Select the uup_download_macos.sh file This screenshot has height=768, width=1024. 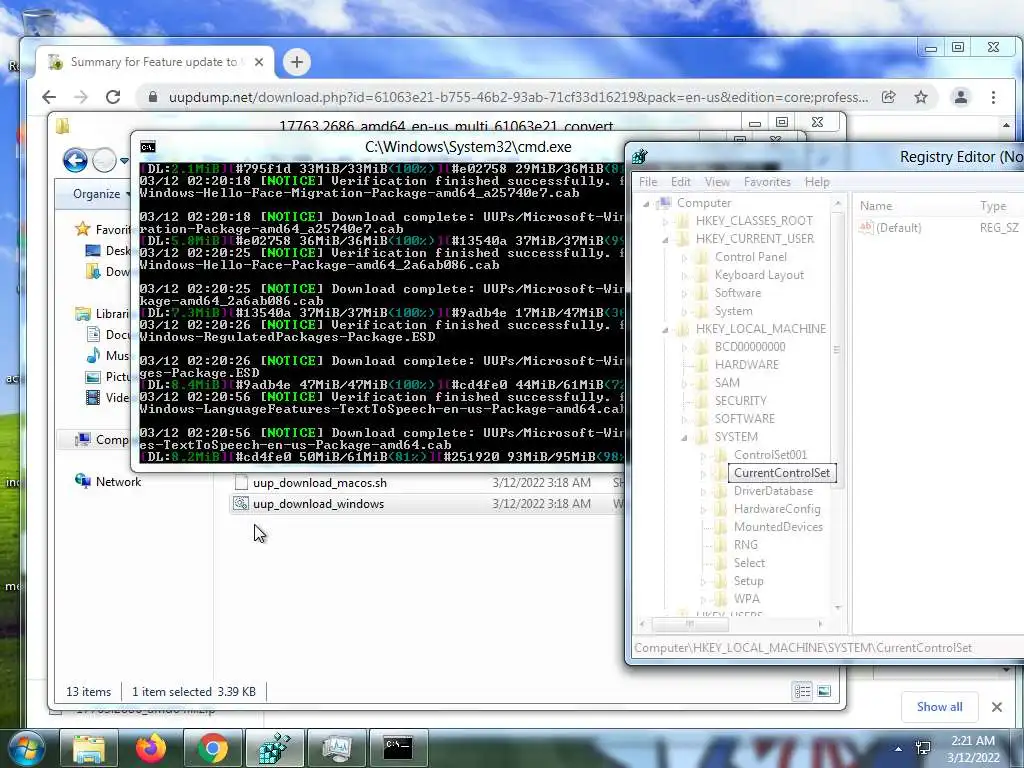click(319, 483)
